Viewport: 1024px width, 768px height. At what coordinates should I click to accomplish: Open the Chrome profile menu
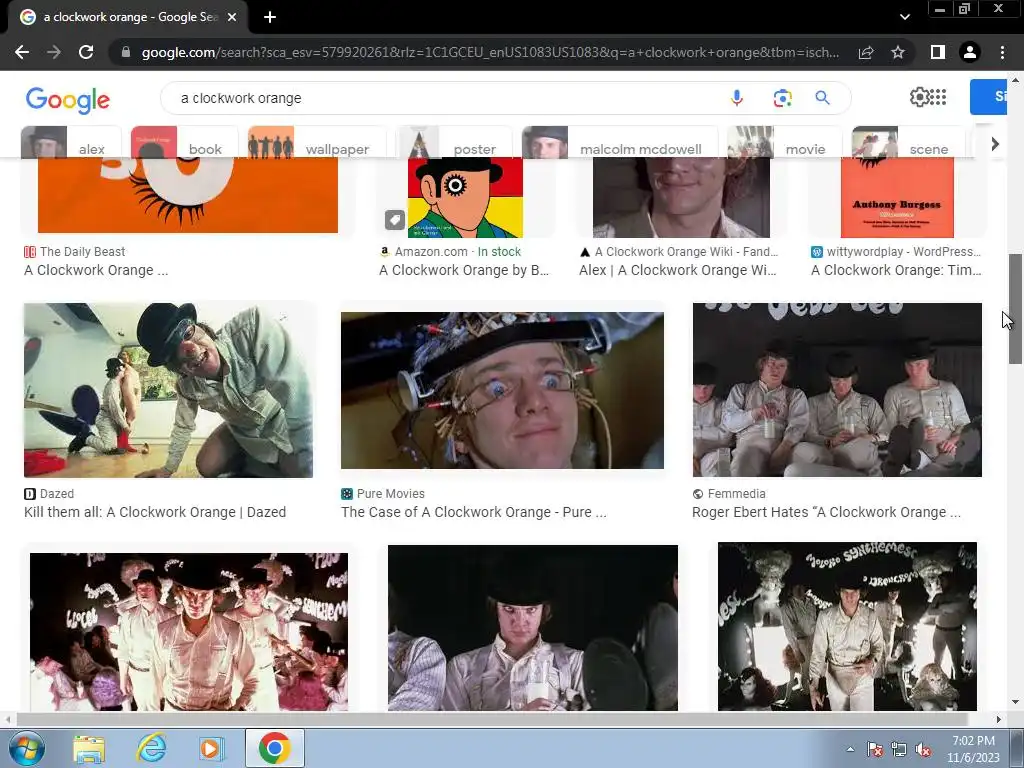[970, 52]
